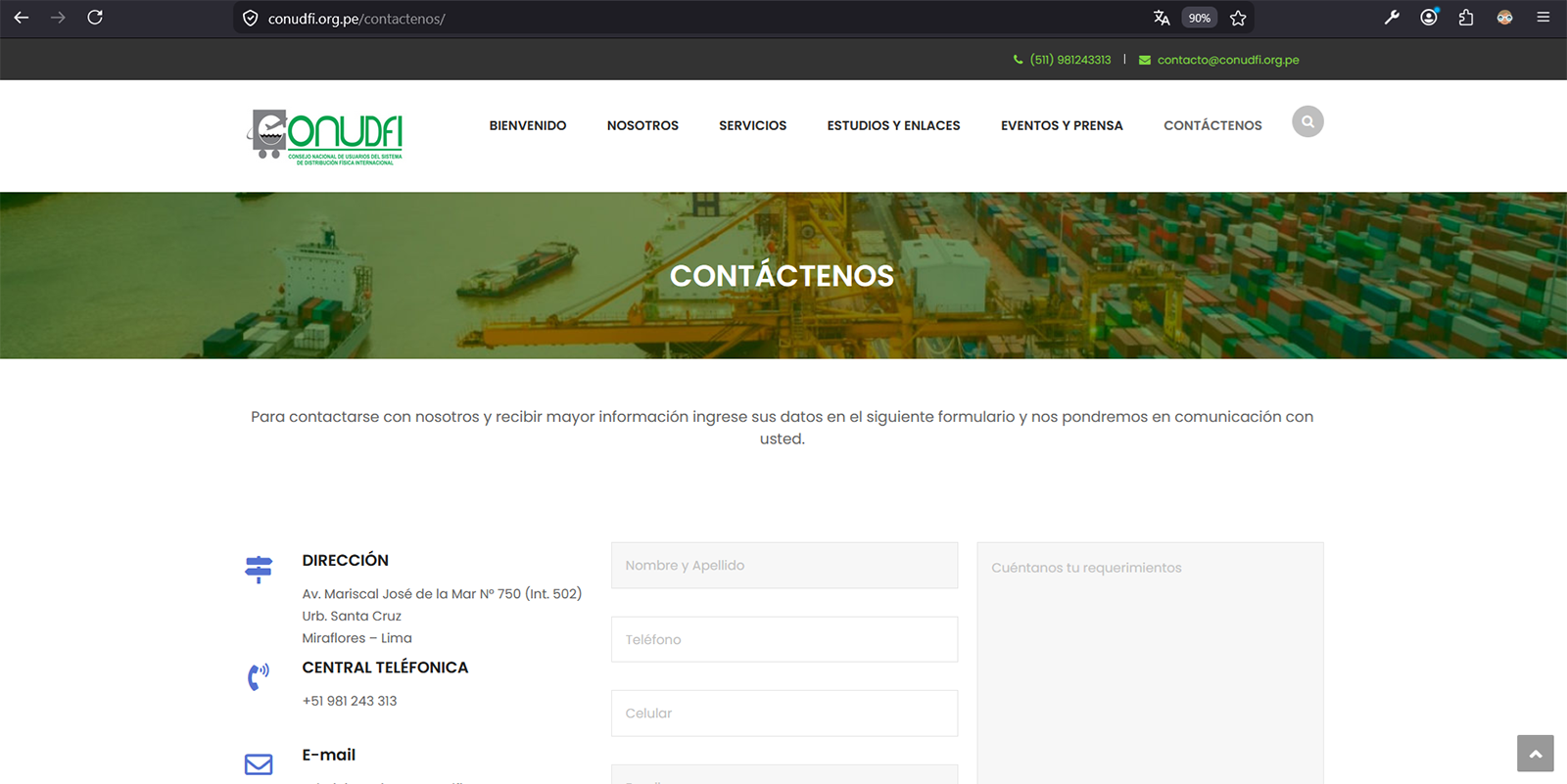Viewport: 1567px width, 784px height.
Task: Focus Cuéntanos tu requerimientos textarea
Action: click(1150, 663)
